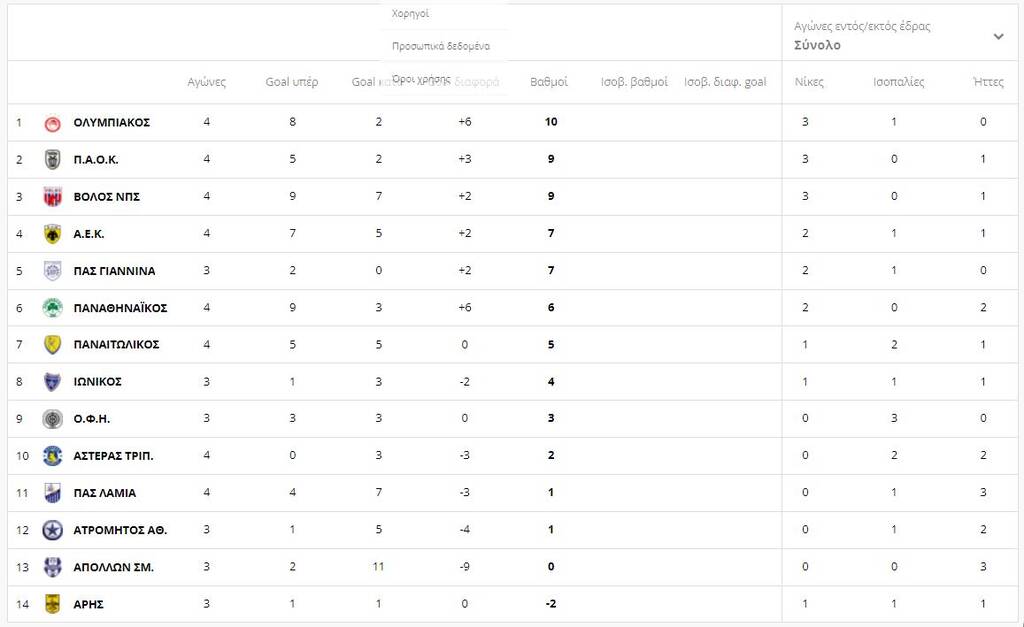Open the ΑΠΟΛΛΩΝ ΣΜ. team page link
The width and height of the screenshot is (1024, 627).
(x=113, y=567)
